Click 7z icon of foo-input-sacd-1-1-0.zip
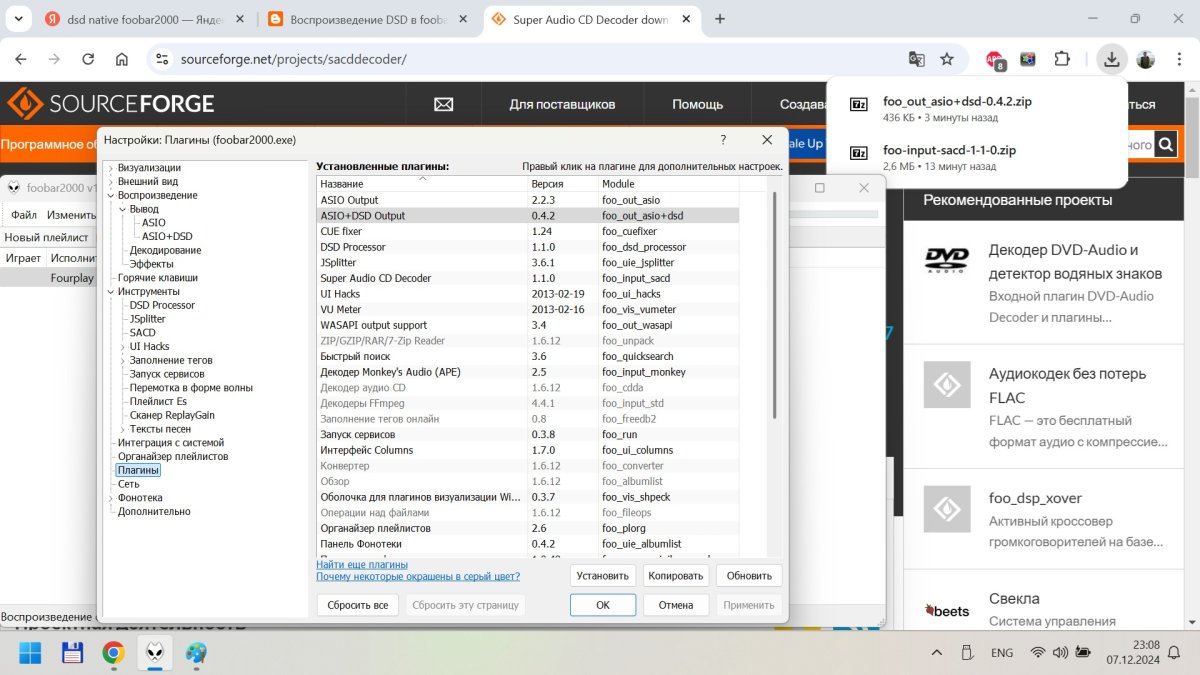Screen dimensions: 1200x675 (858, 152)
